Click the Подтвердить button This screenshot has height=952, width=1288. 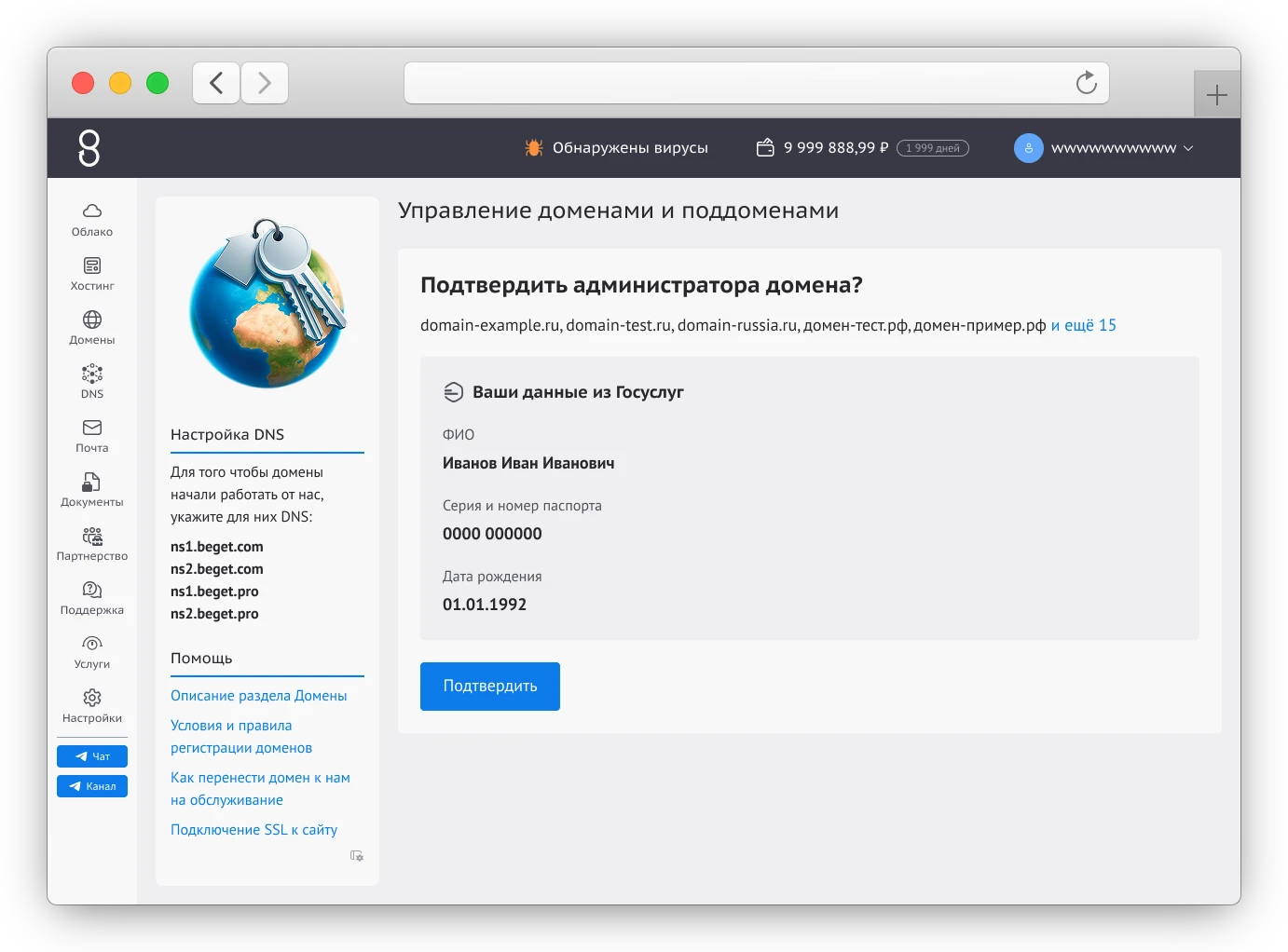pyautogui.click(x=490, y=687)
